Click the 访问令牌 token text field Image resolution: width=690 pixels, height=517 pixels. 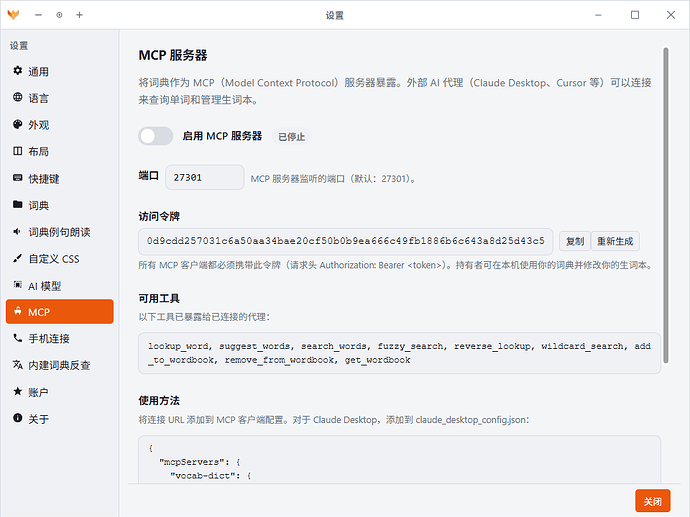pyautogui.click(x=345, y=241)
